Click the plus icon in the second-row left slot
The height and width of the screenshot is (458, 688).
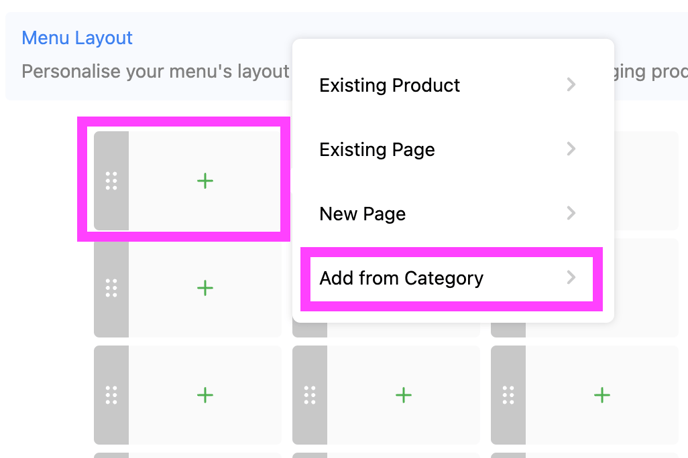coord(205,288)
